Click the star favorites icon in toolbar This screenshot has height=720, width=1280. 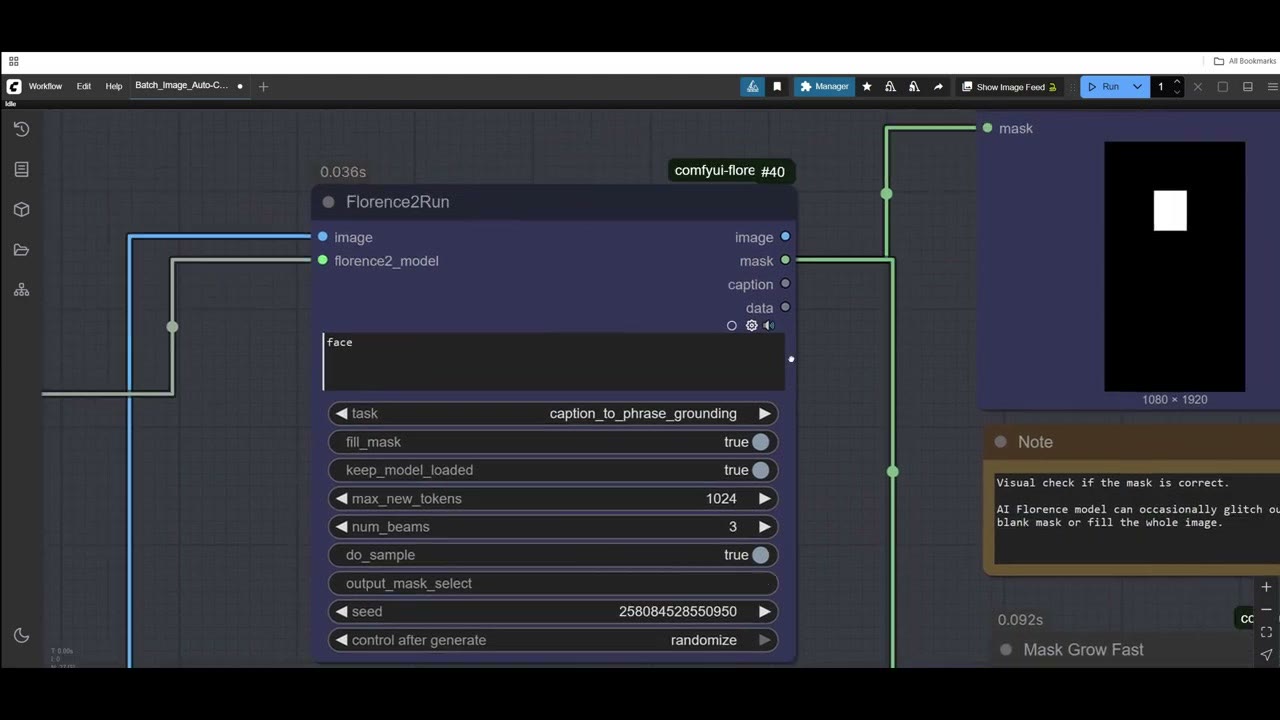(x=867, y=87)
